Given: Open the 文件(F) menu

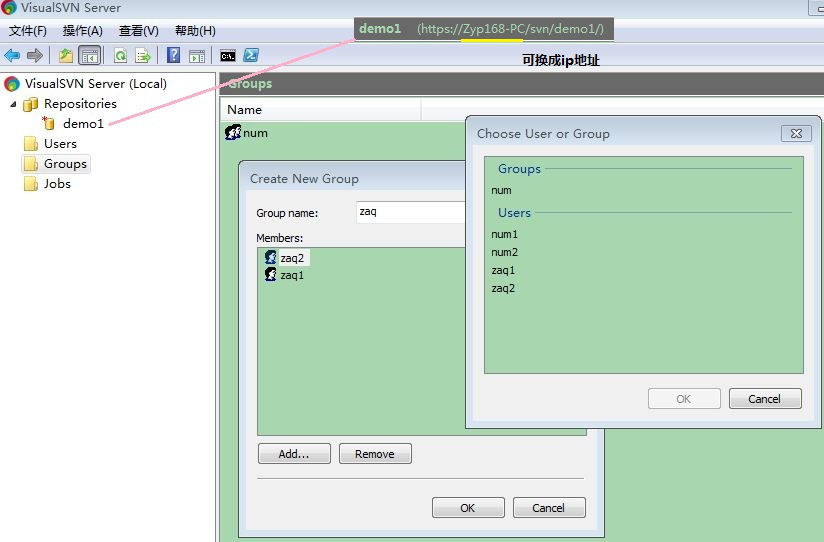Looking at the screenshot, I should [x=27, y=31].
